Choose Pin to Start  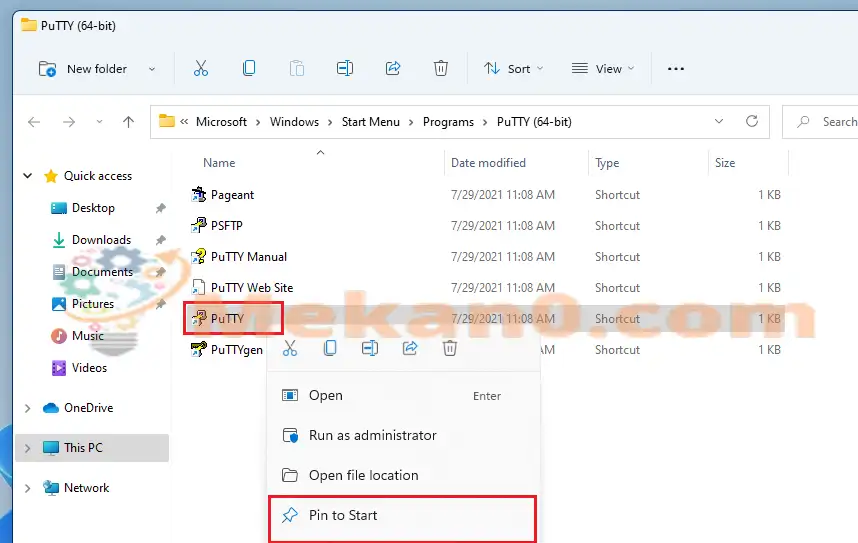(402, 516)
